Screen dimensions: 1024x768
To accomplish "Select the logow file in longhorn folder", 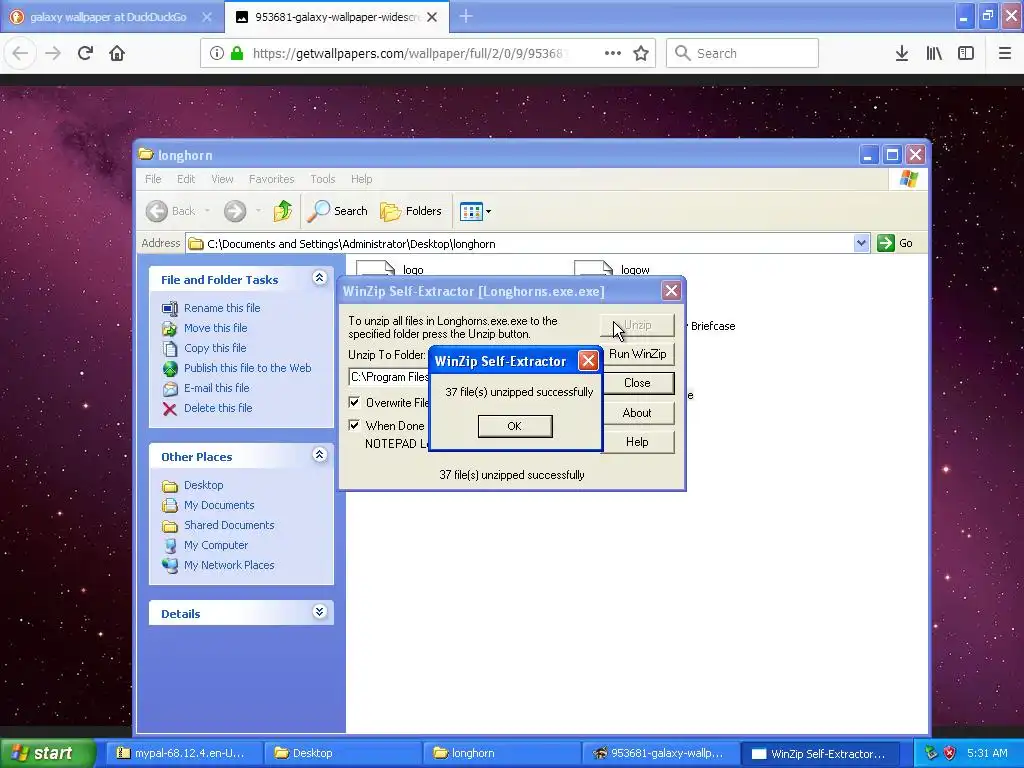I will click(x=613, y=268).
